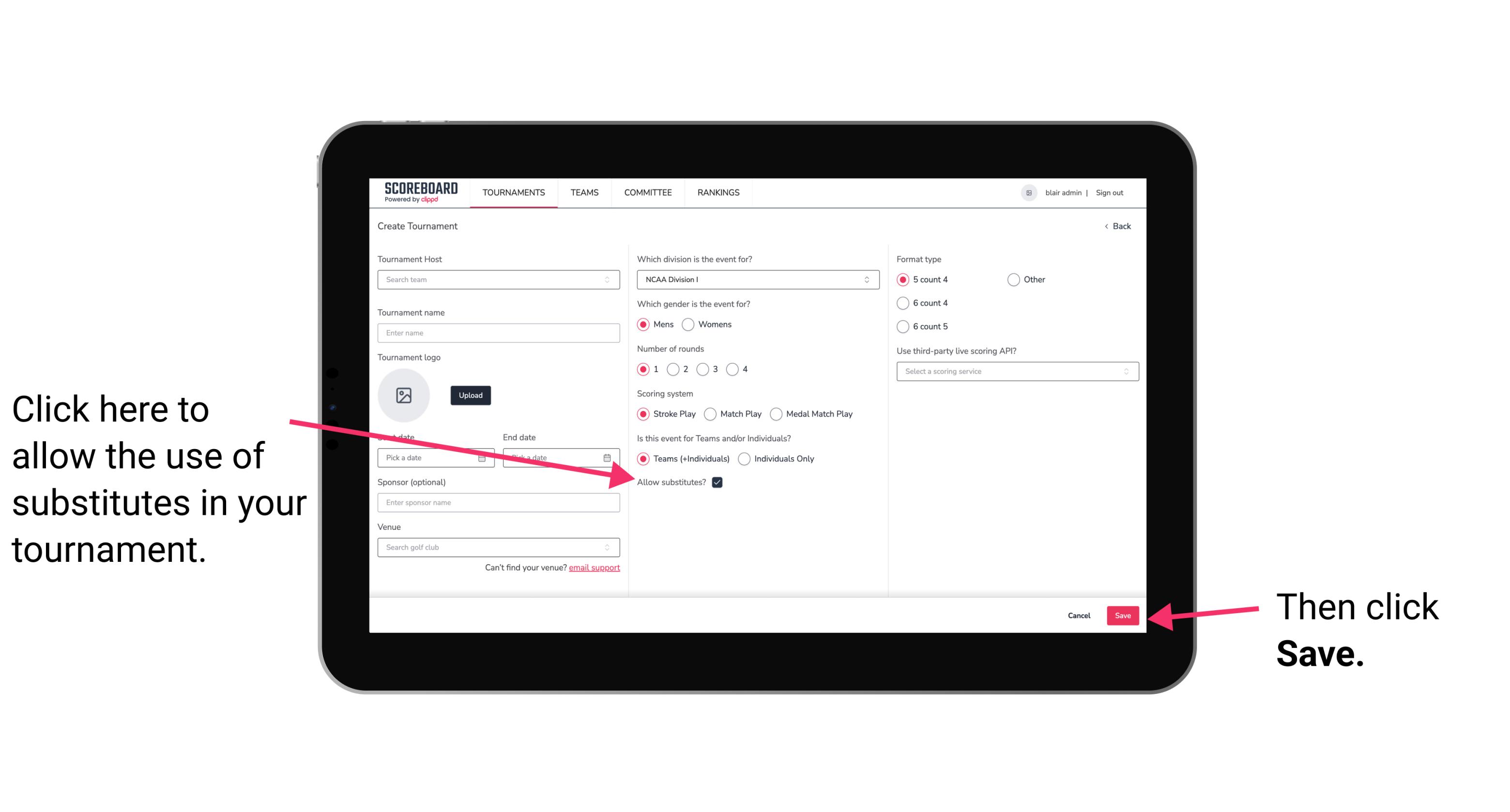Switch to the RANKINGS tab

[x=718, y=192]
